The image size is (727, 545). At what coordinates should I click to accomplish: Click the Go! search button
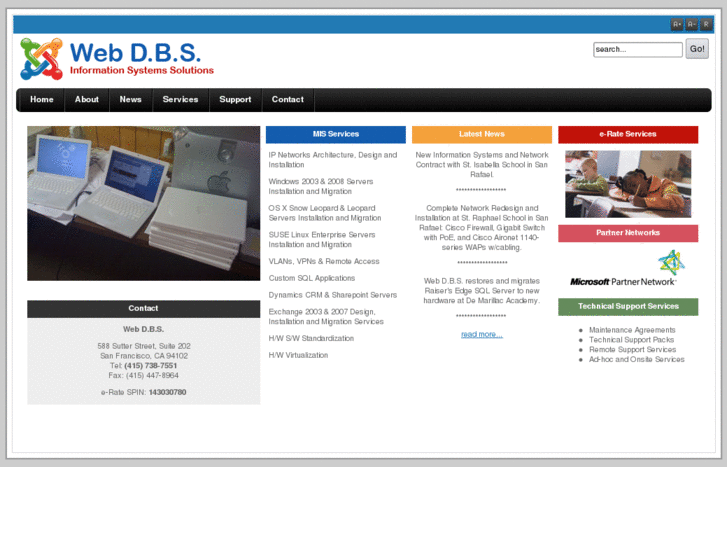pos(697,49)
